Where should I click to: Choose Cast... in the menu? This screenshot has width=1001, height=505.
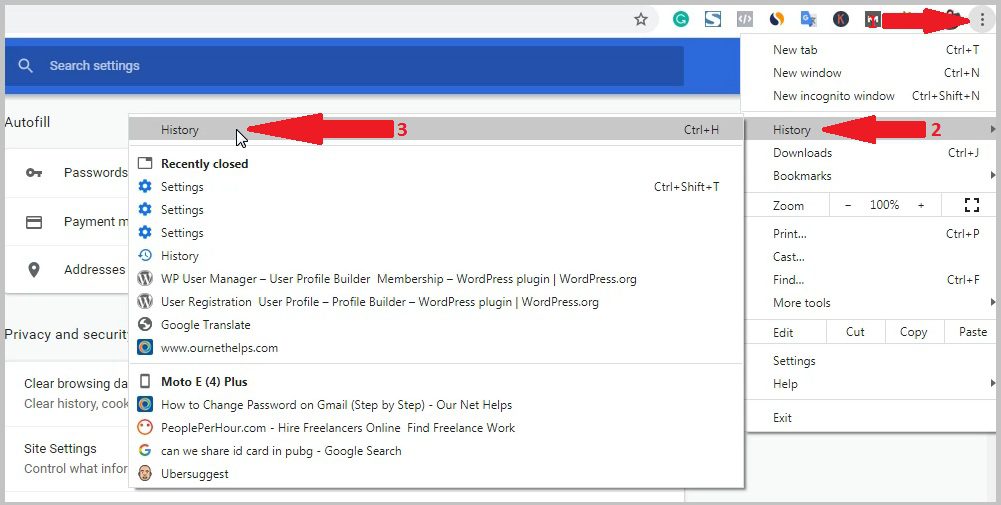pos(870,257)
